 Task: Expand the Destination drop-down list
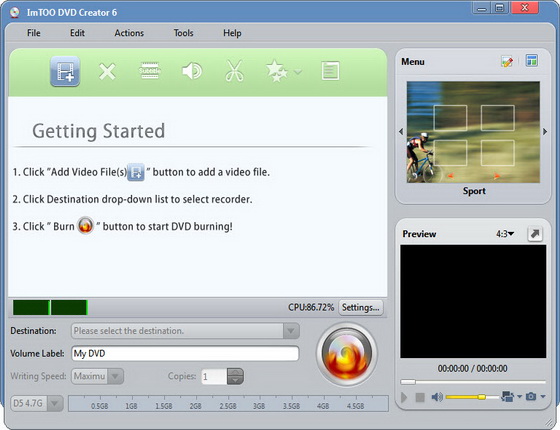click(291, 331)
